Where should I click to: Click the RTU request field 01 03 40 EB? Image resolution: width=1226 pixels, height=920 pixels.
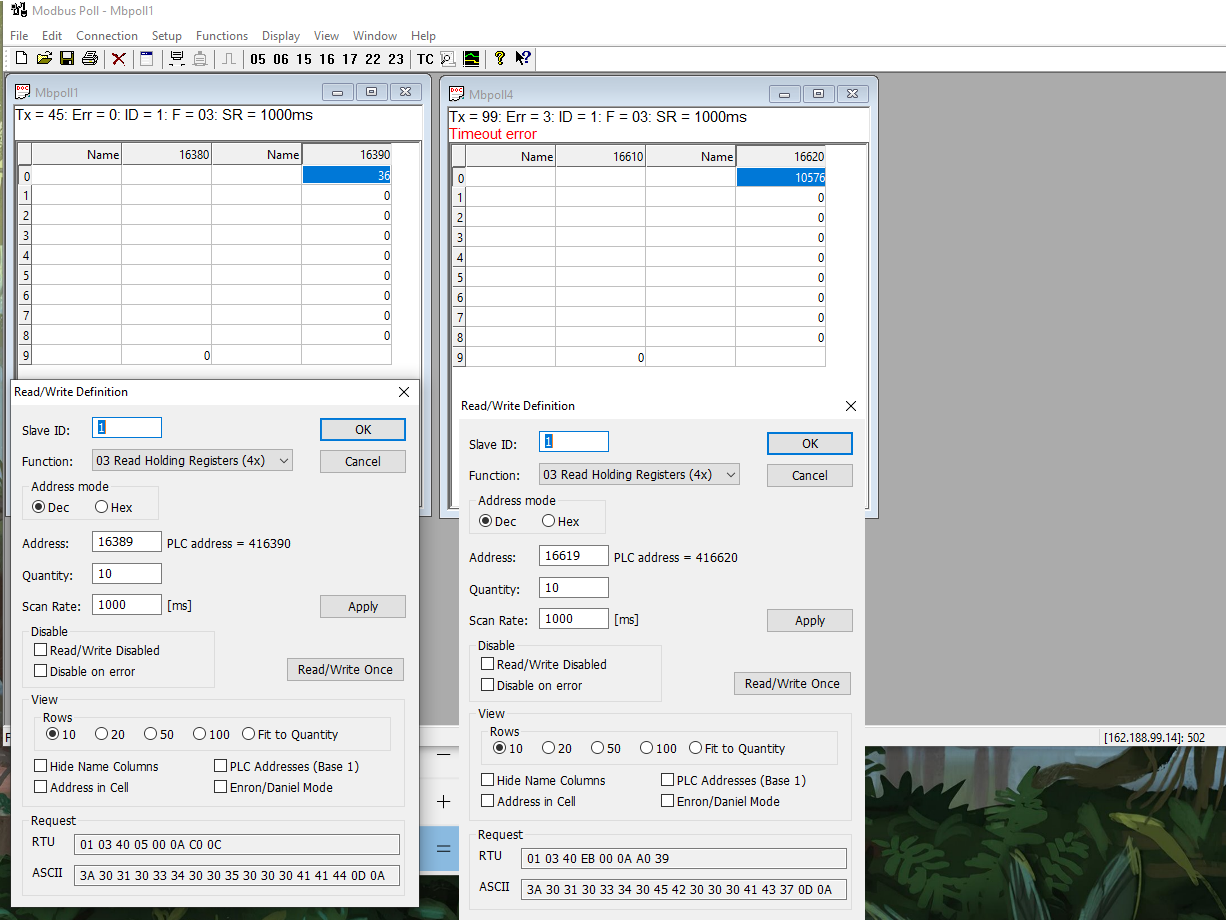pos(684,858)
